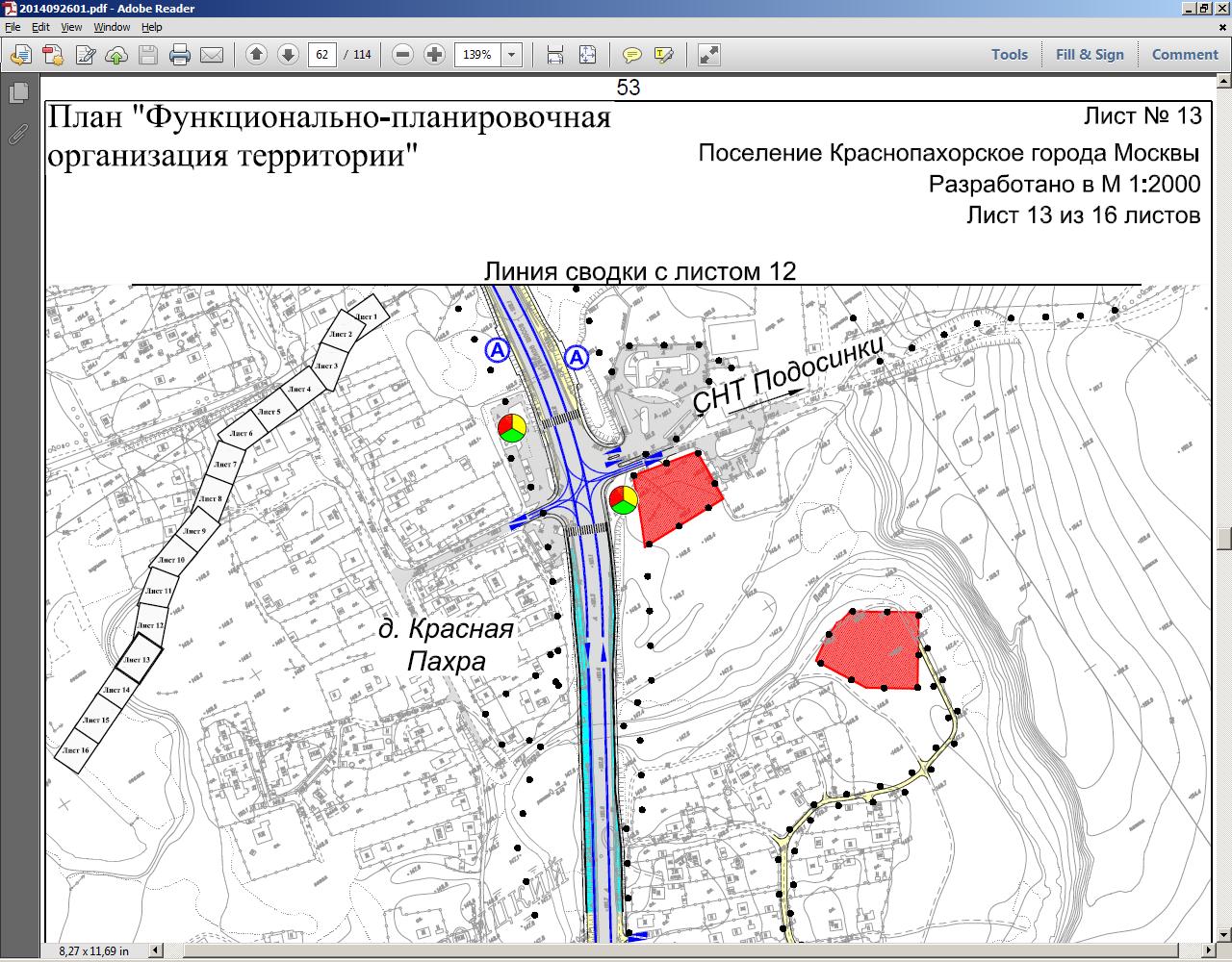Screen dimensions: 1232x962
Task: Open the View menu
Action: 71,28
